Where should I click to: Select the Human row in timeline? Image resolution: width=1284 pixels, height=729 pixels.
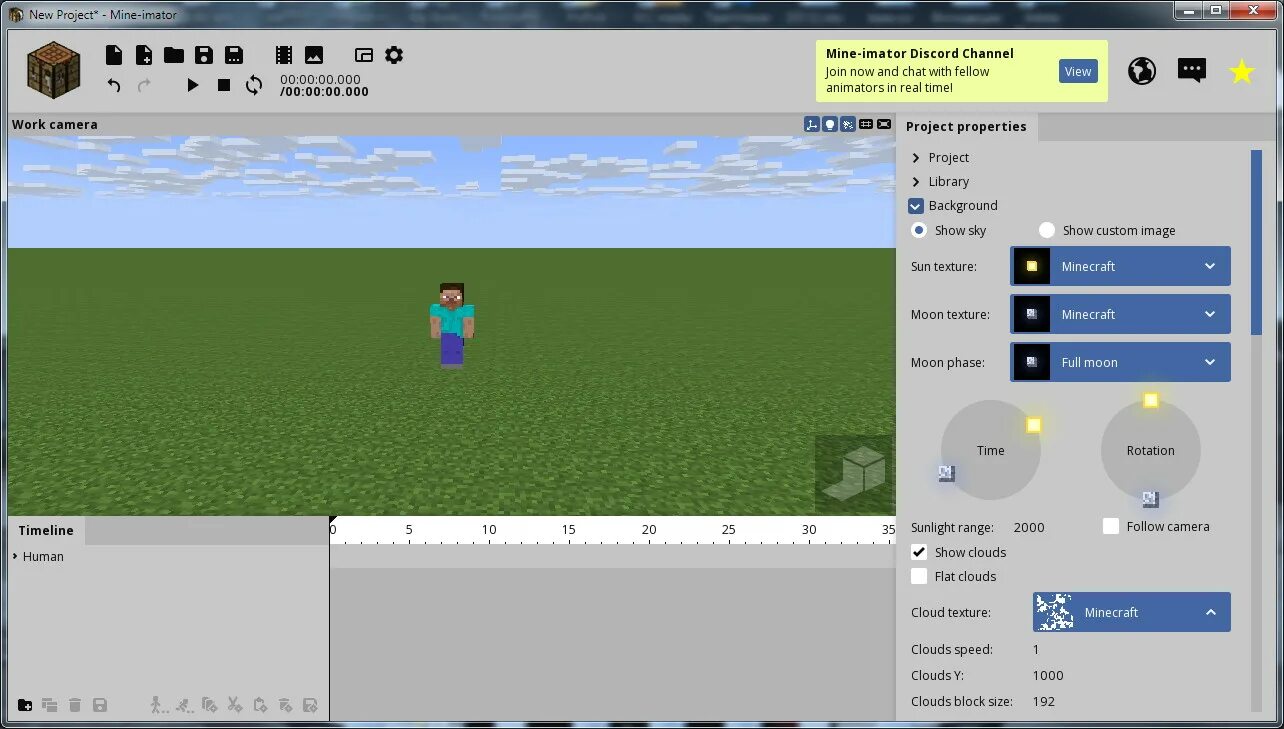click(x=168, y=556)
